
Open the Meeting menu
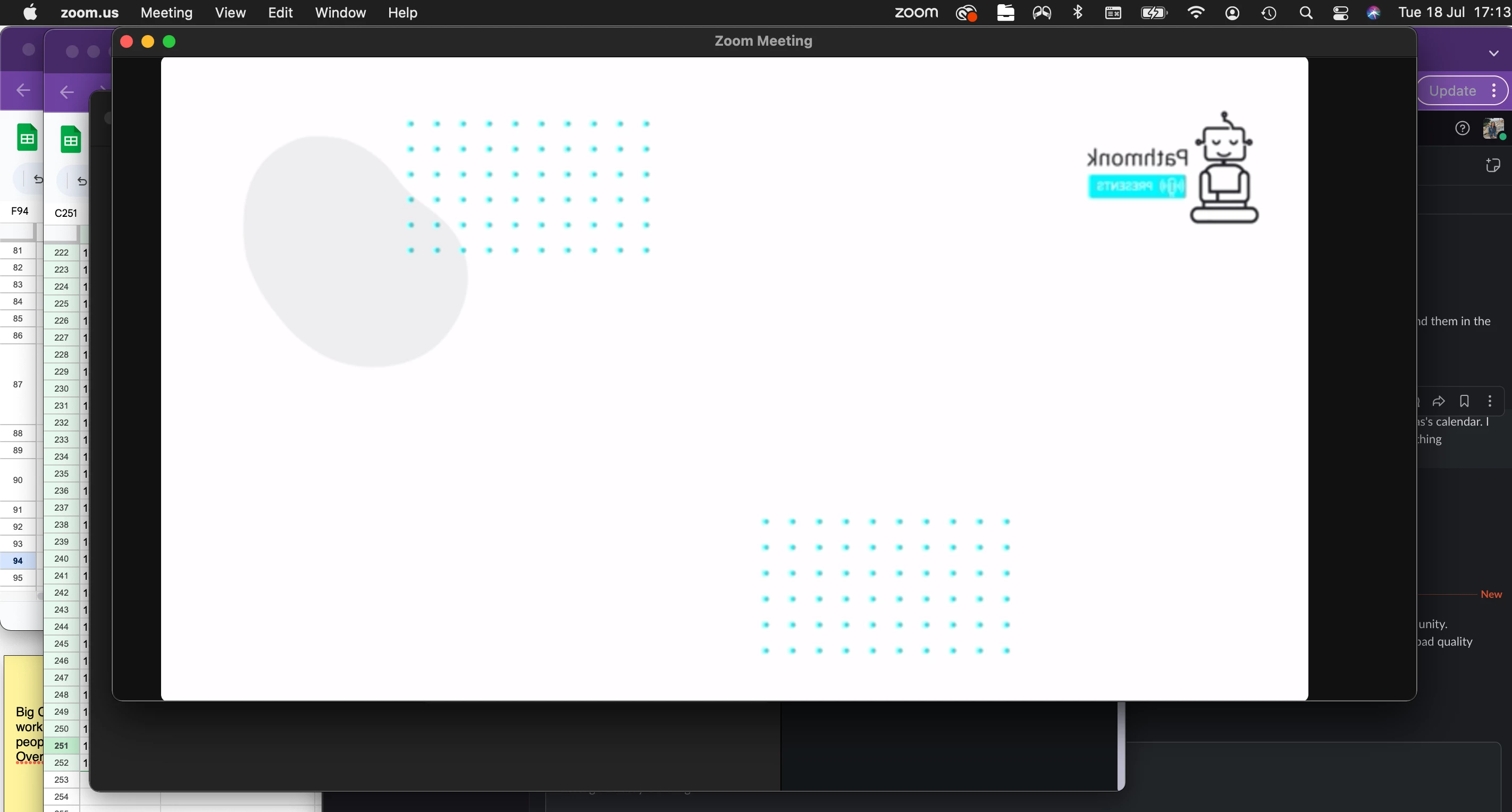pos(166,13)
